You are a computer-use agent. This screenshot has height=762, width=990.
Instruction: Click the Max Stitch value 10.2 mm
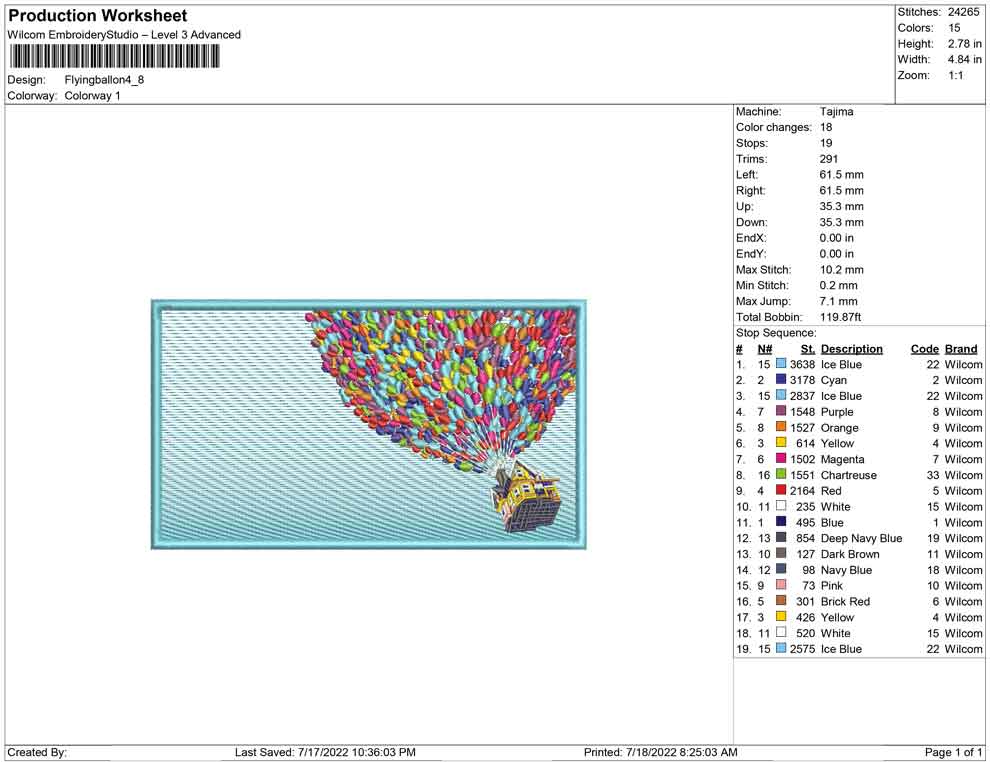(842, 270)
